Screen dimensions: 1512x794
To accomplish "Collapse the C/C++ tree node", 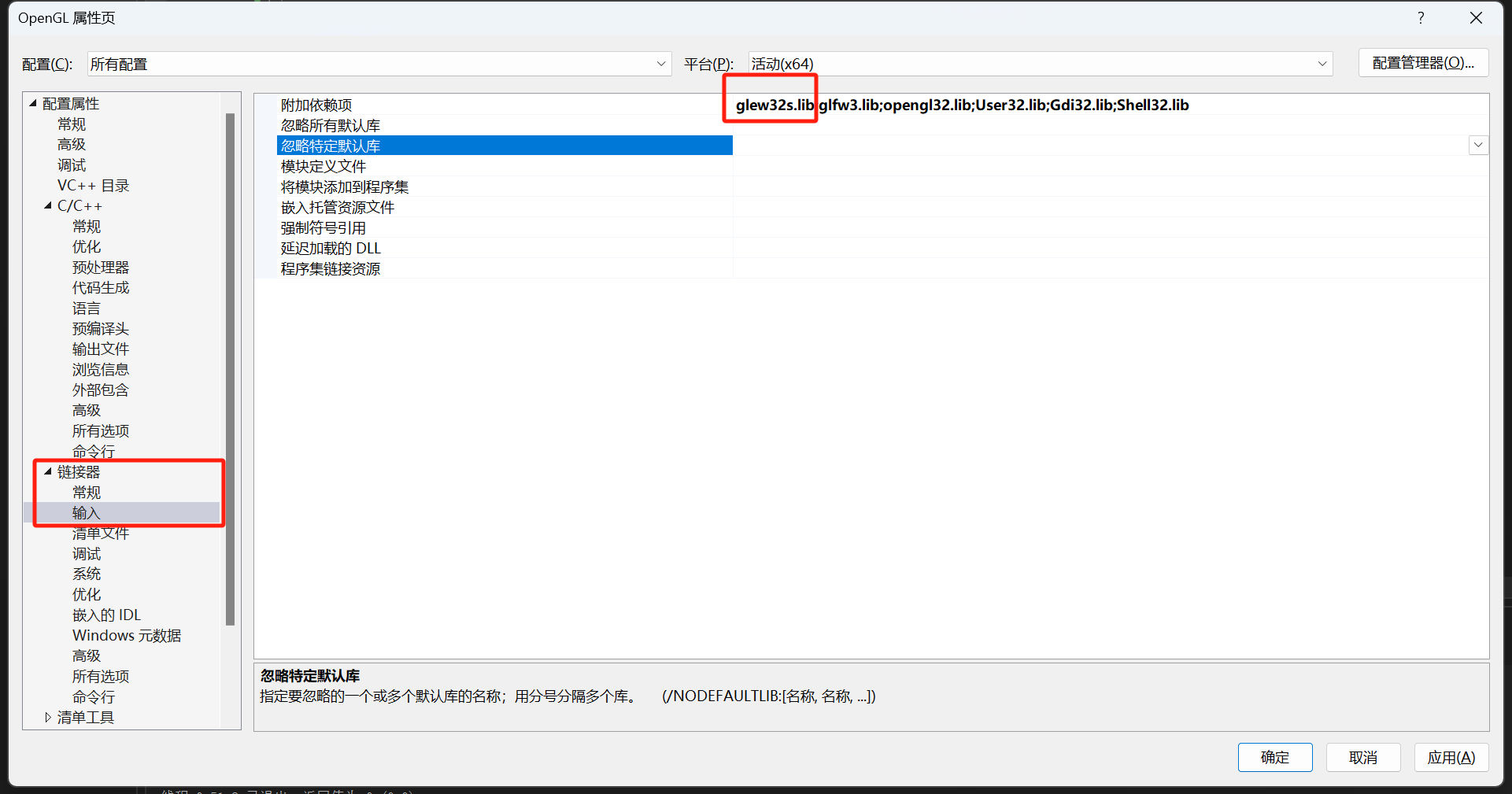I will pos(48,205).
